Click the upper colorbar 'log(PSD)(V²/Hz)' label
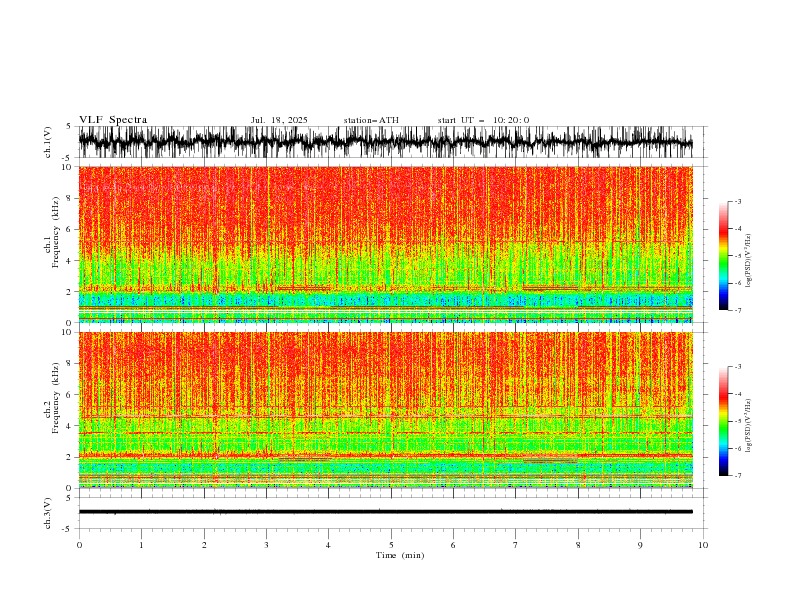The height and width of the screenshot is (612, 792). click(748, 261)
